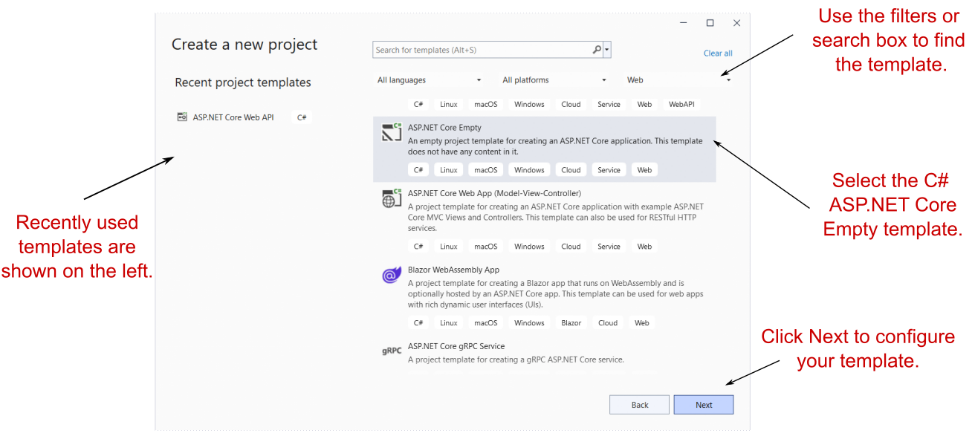Click the ASP.NET Core Empty title
Viewport: 972px width, 436px height.
point(444,128)
